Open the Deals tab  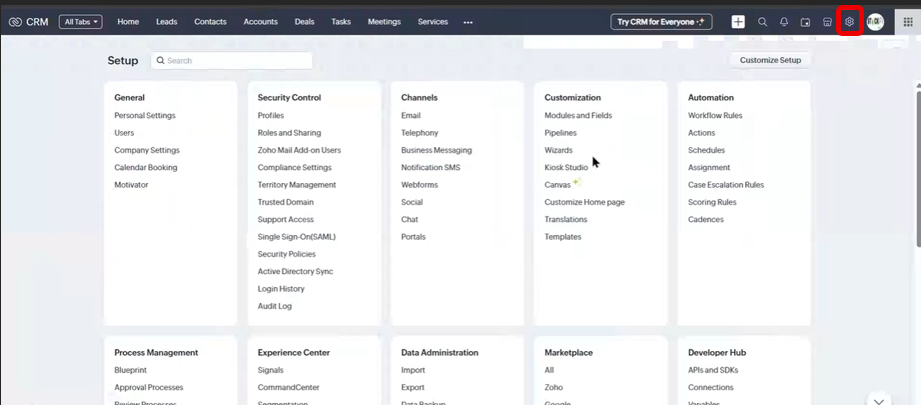[304, 22]
